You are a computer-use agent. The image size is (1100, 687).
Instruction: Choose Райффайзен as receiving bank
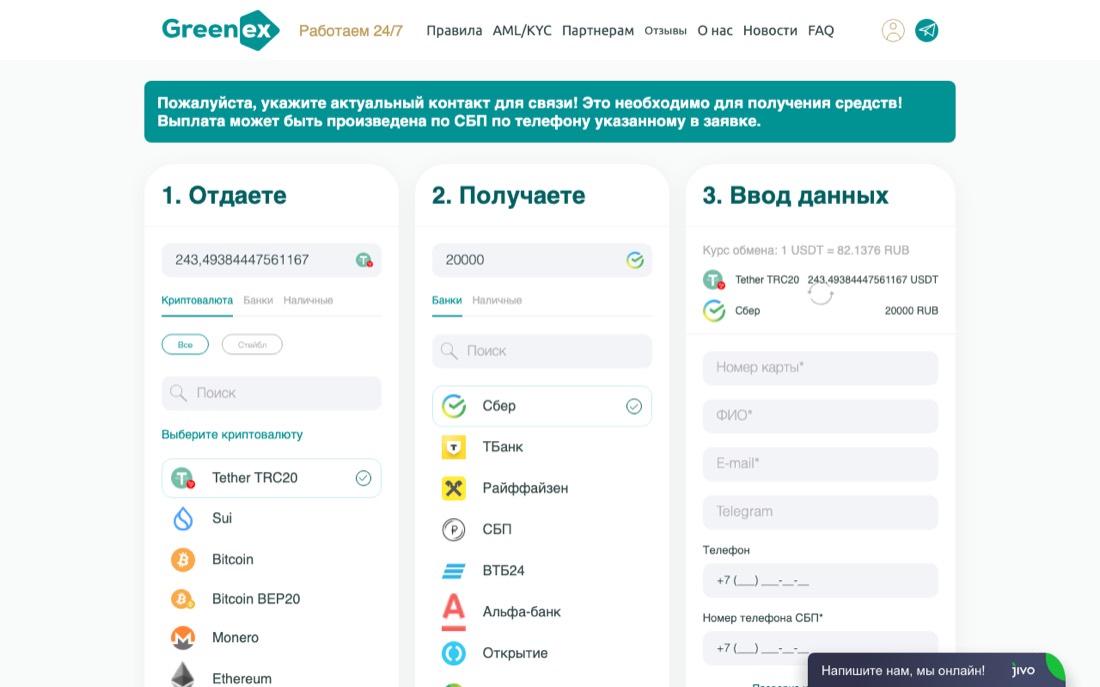pos(542,488)
